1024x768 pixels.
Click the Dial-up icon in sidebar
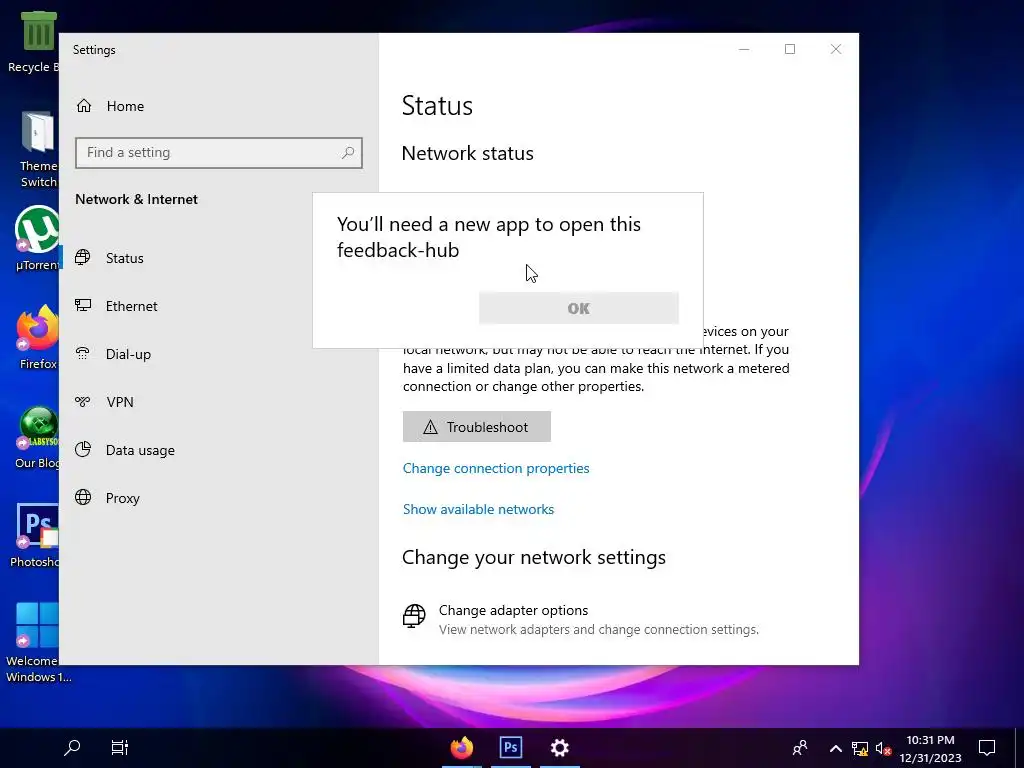point(83,353)
